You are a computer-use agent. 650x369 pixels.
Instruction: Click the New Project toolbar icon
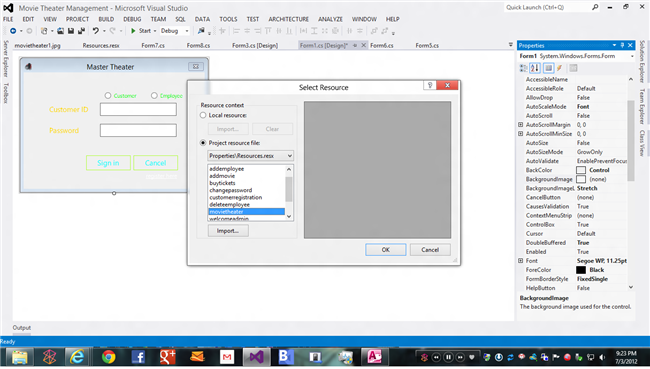(44, 31)
